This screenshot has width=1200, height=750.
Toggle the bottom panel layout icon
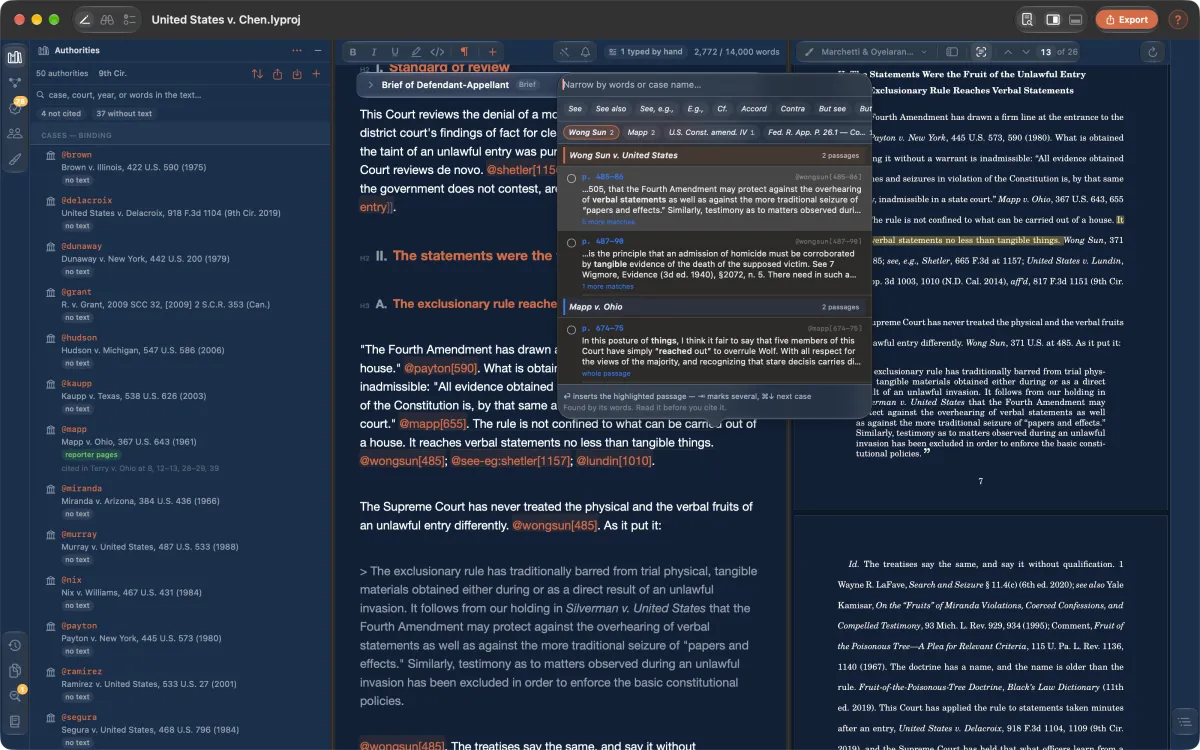(x=1076, y=19)
